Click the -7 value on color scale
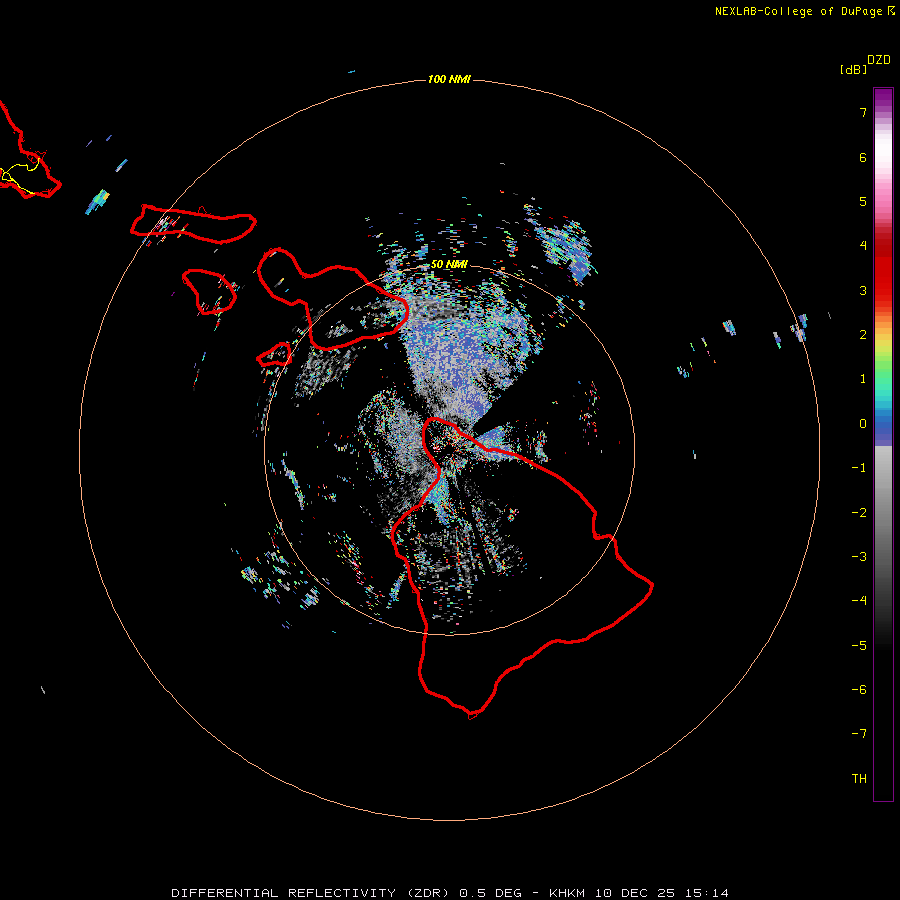The width and height of the screenshot is (900, 900). 859,734
